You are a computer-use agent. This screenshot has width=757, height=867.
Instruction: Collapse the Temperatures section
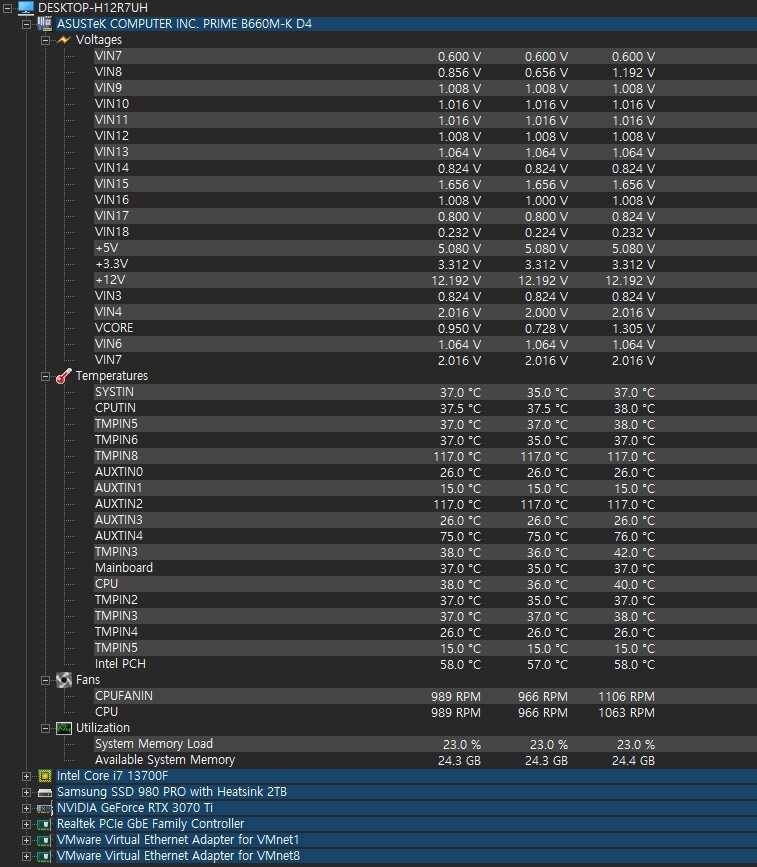45,377
